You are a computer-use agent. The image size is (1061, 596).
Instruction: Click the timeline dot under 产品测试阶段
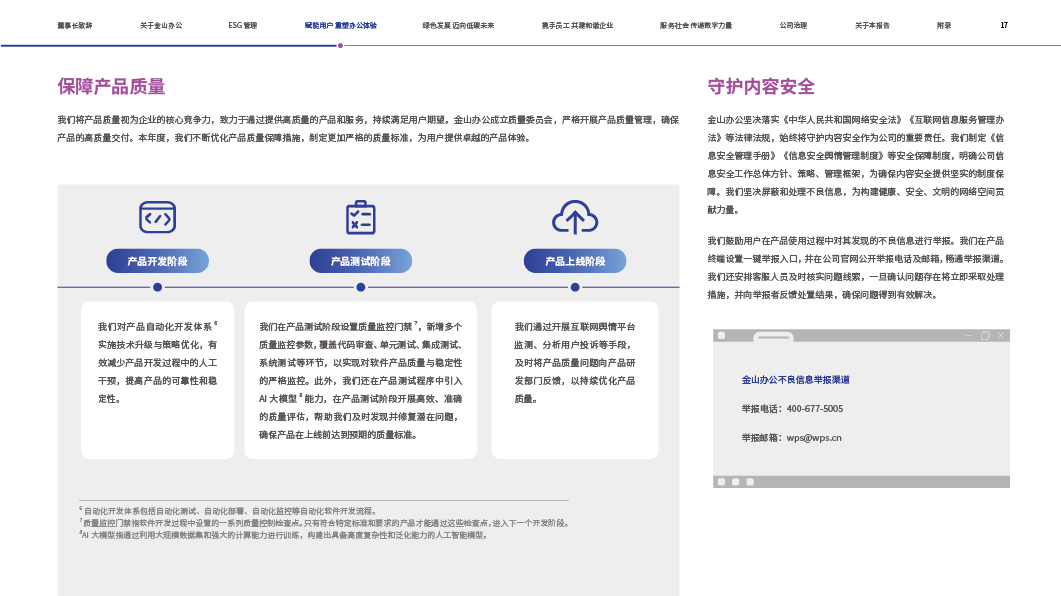coord(360,287)
